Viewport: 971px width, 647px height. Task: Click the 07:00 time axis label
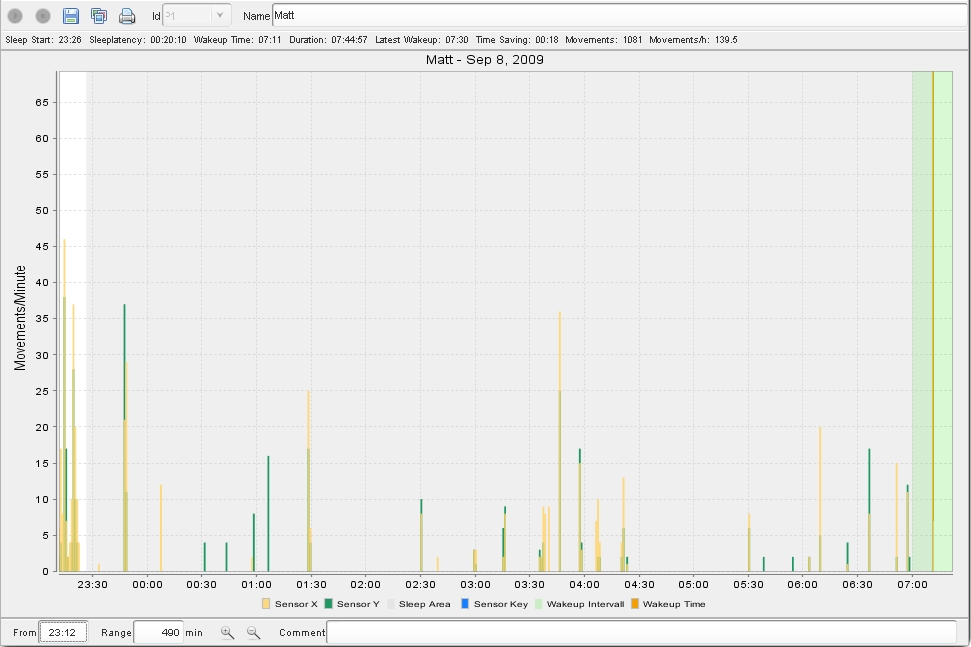tap(912, 584)
